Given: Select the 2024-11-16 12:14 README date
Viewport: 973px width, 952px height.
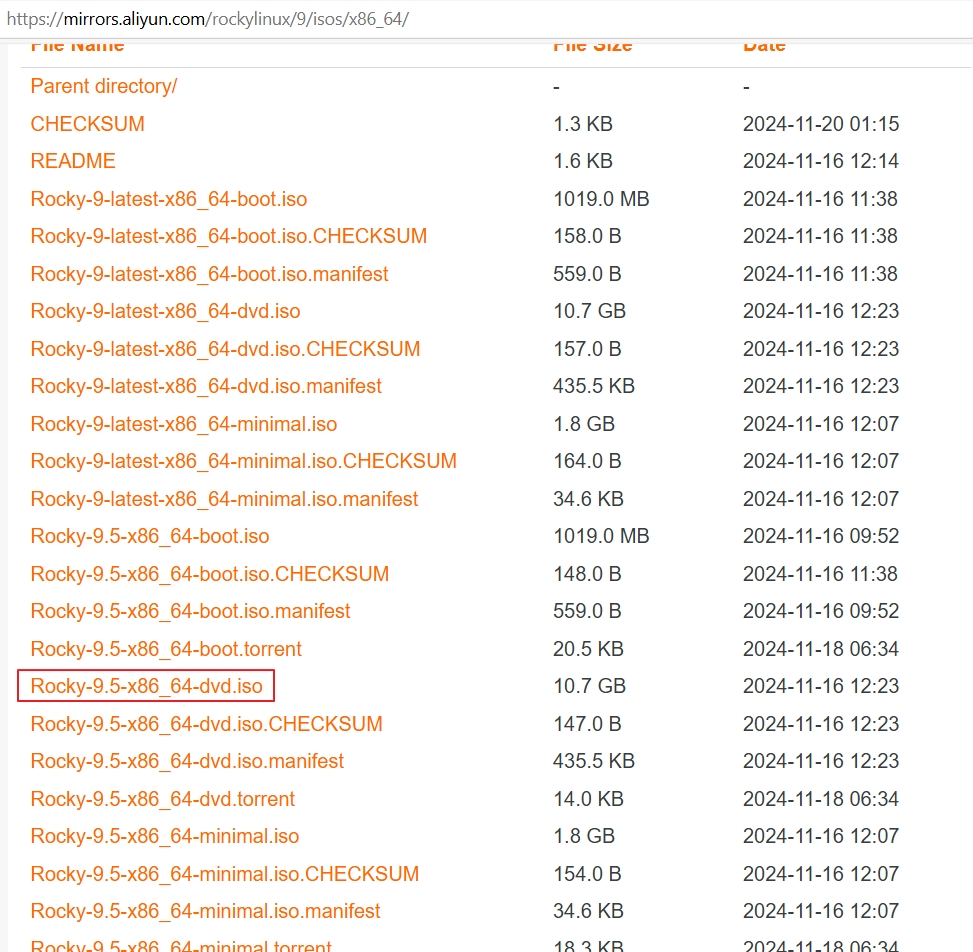Looking at the screenshot, I should [820, 161].
